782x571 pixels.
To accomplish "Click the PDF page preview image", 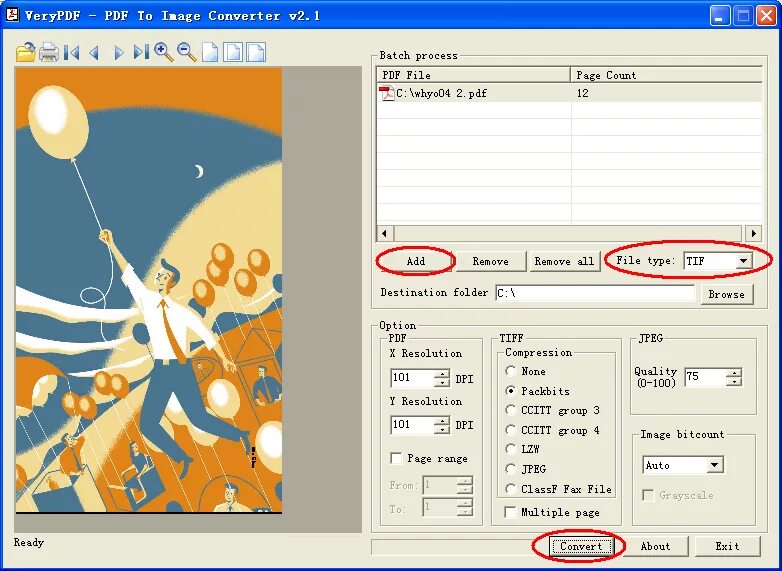I will point(149,291).
